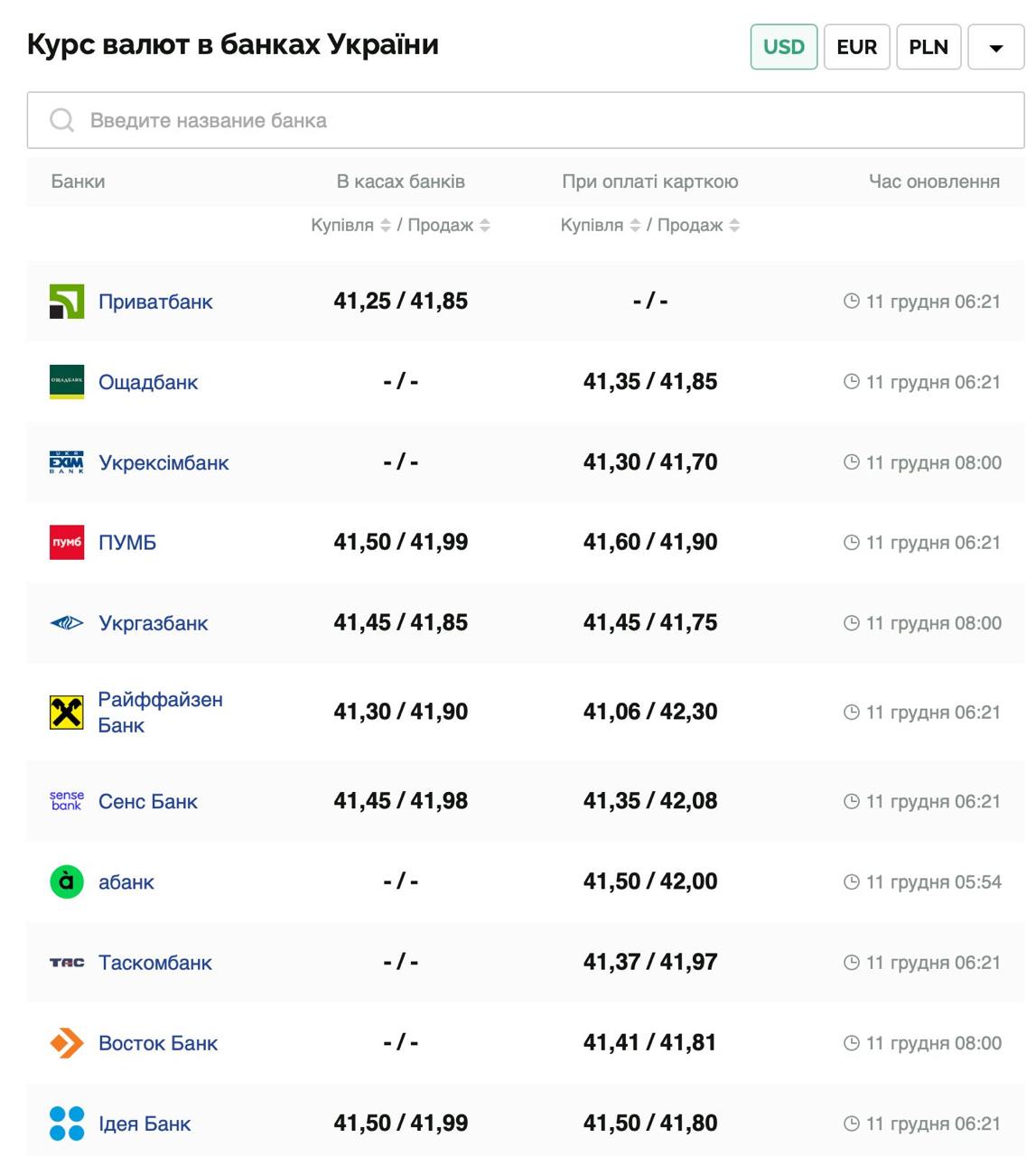Sort by cash desk Продаж rate
Viewport: 1036px width, 1156px height.
coord(485,225)
